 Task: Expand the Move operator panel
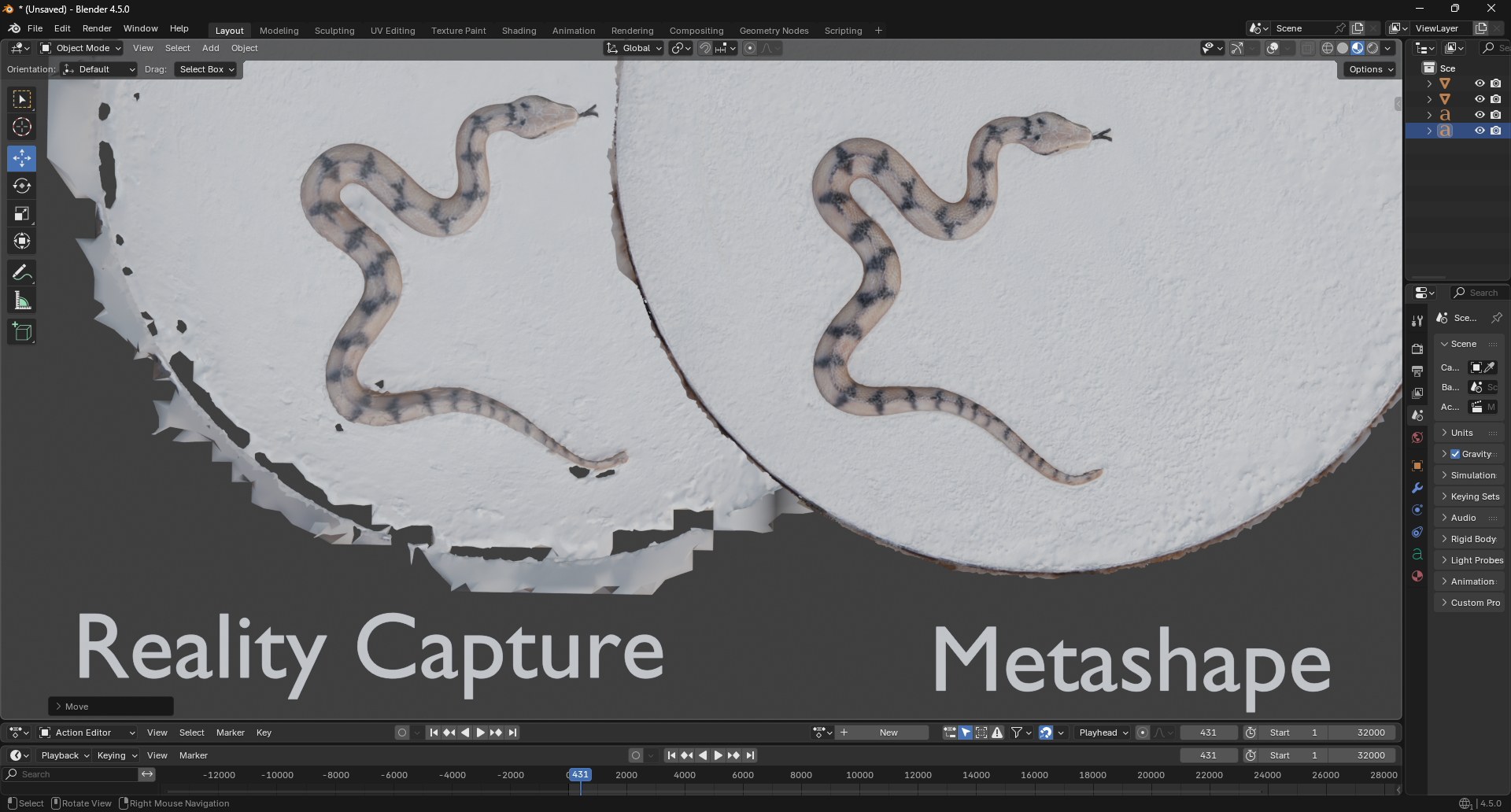111,707
